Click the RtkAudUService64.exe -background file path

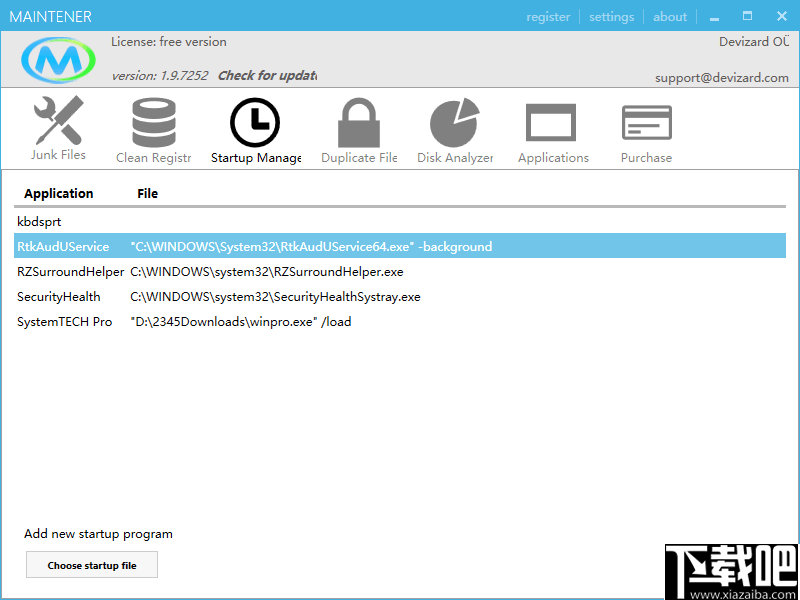click(x=311, y=247)
